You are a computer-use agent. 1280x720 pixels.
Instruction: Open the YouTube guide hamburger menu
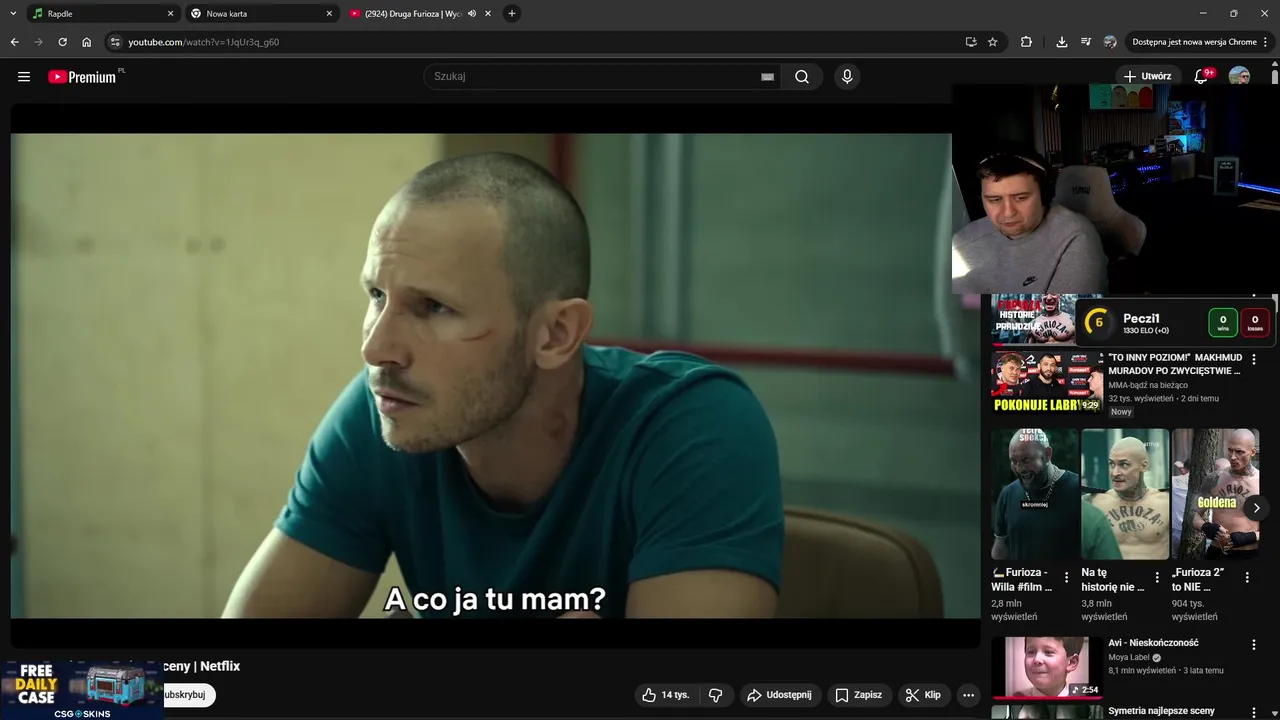(24, 77)
